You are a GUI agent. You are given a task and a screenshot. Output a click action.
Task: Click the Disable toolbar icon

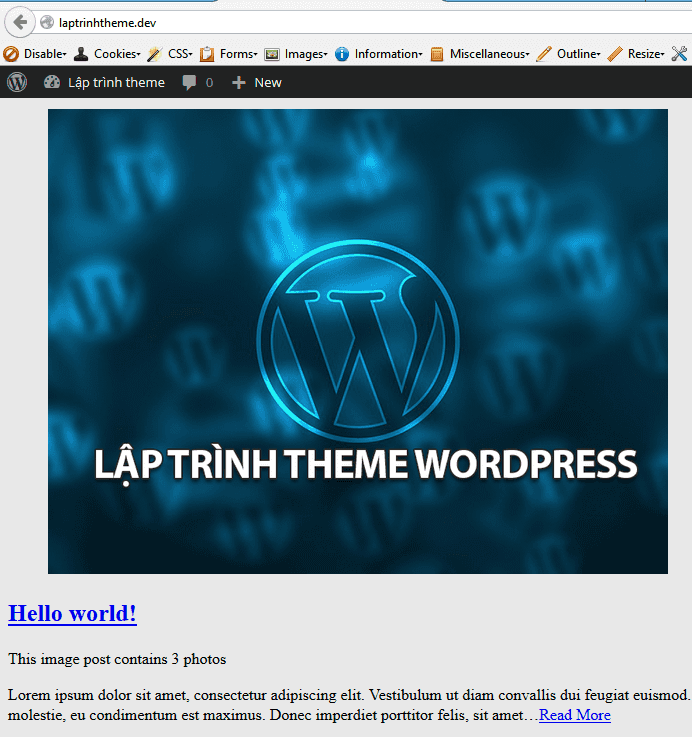point(11,54)
